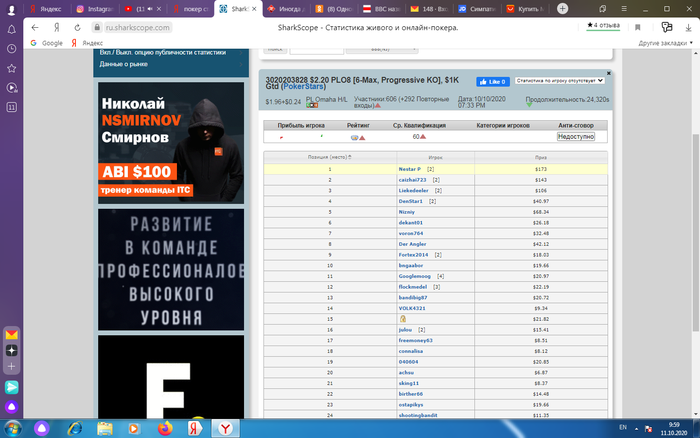Click the padlock site security icon
This screenshot has height=438, width=700.
(x=97, y=28)
